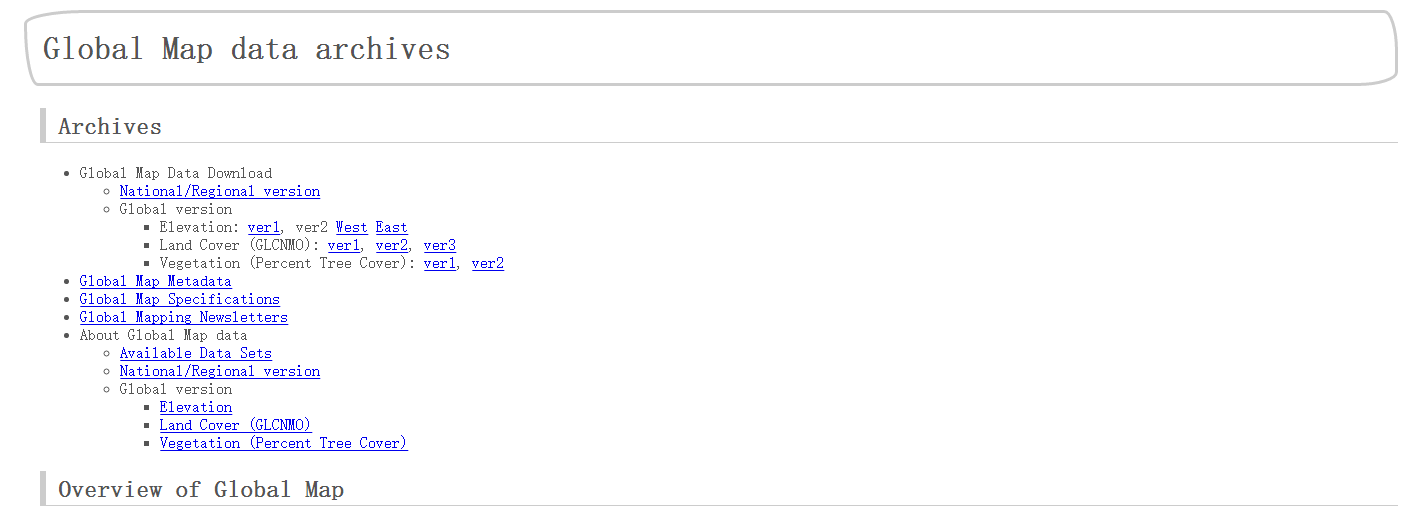Open Vegetation Percent Tree Cover ver2 link
Image resolution: width=1425 pixels, height=517 pixels.
pos(488,263)
